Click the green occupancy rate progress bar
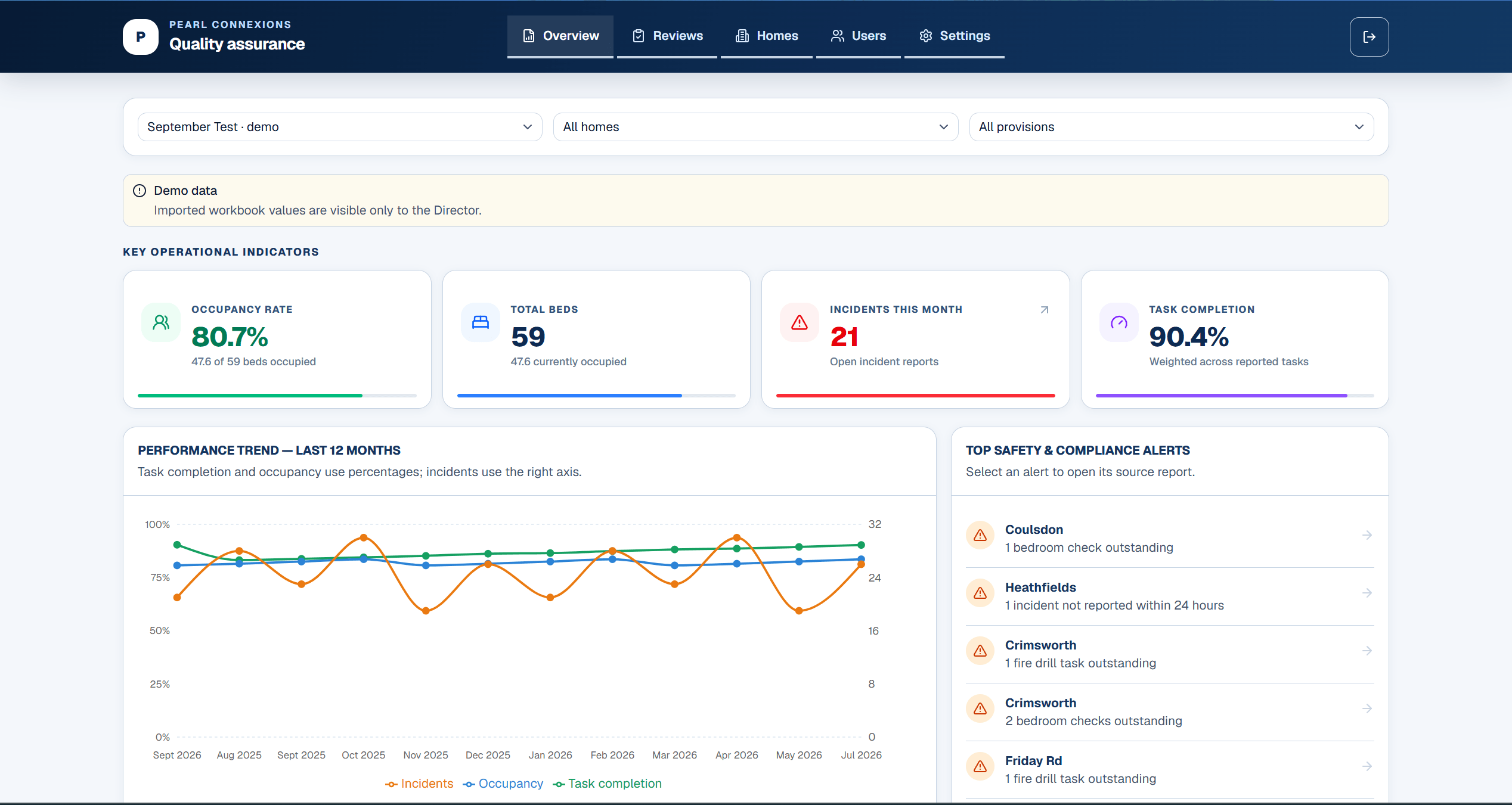This screenshot has width=1512, height=805. click(x=277, y=396)
